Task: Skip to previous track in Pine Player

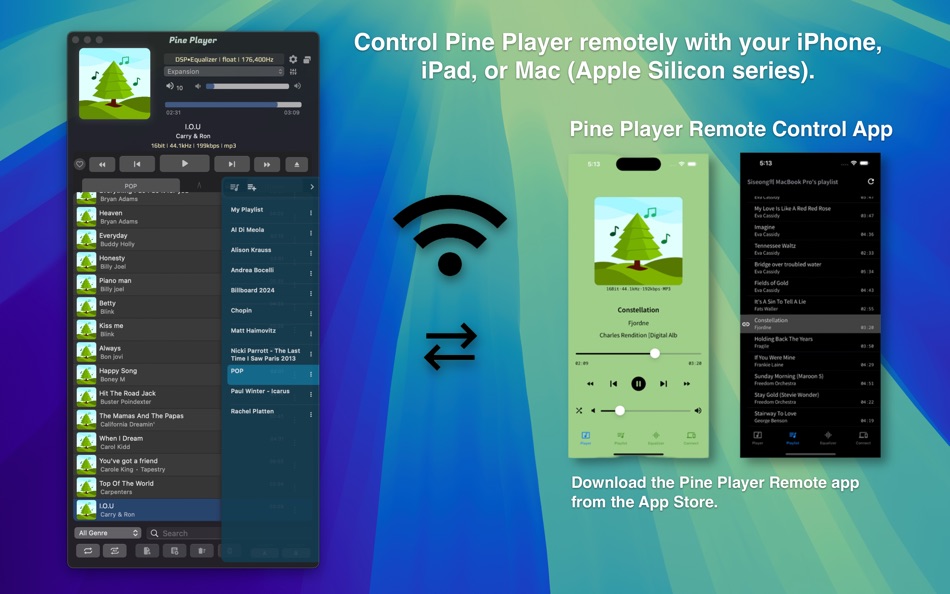Action: click(137, 164)
